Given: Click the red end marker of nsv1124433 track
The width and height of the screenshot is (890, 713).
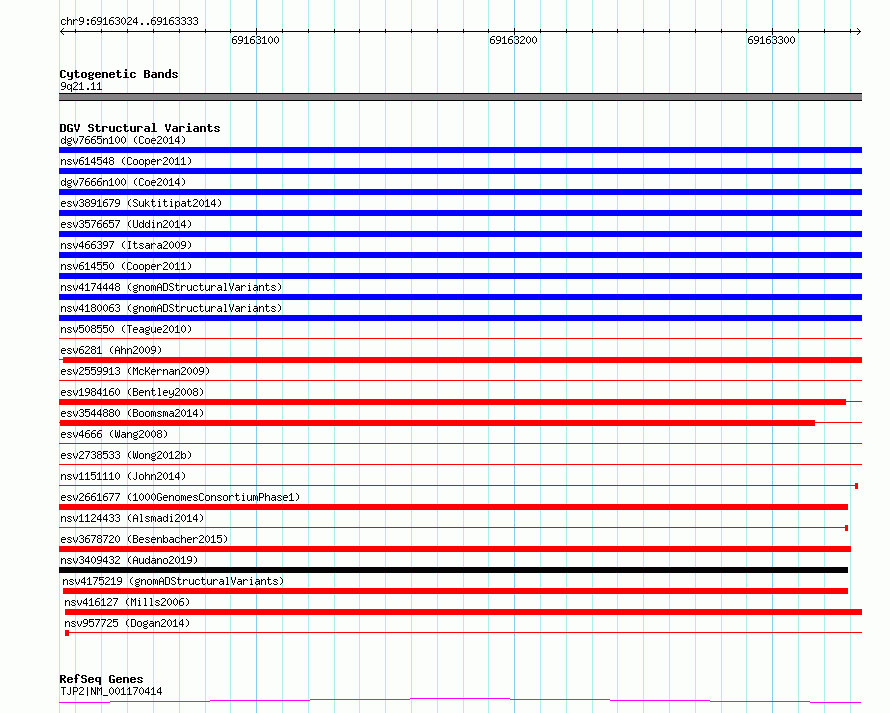Looking at the screenshot, I should coord(846,528).
